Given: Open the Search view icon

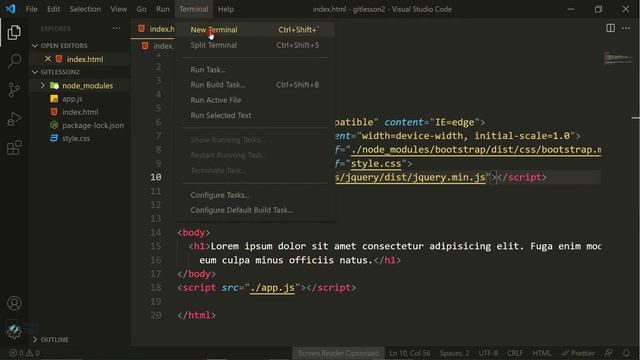Looking at the screenshot, I should point(14,61).
